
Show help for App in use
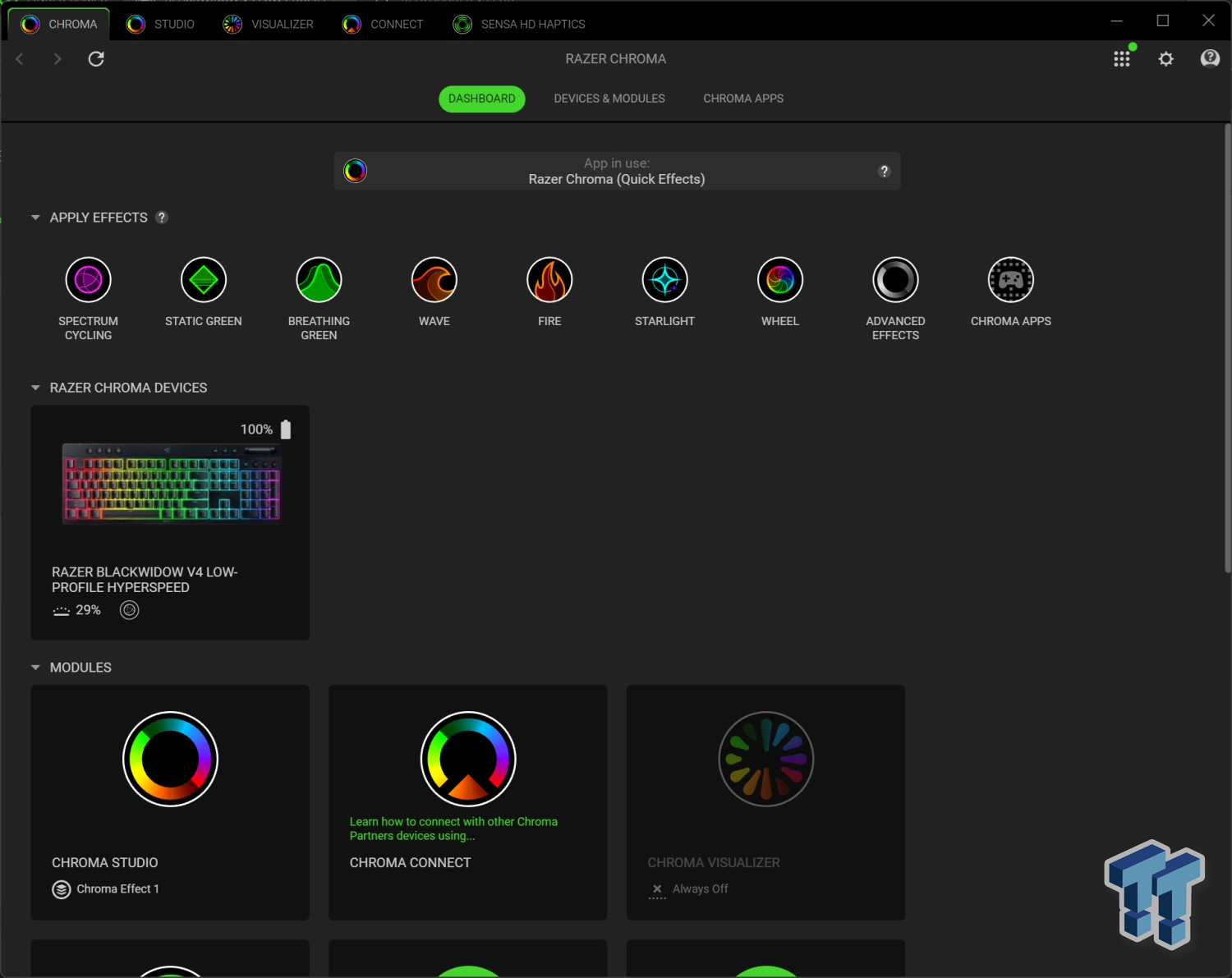(885, 171)
